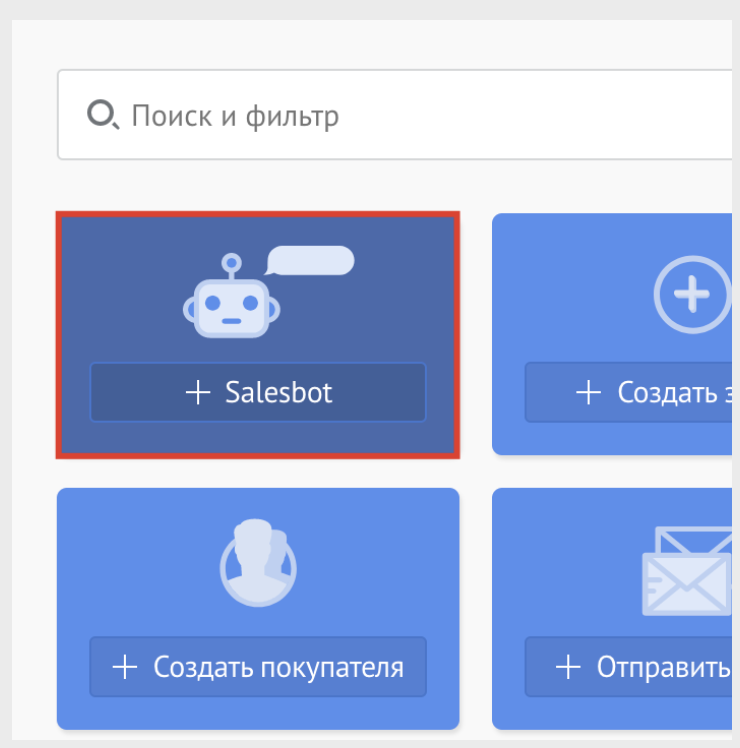The image size is (740, 748).
Task: Click the "Создать з…" button
Action: pos(628,392)
